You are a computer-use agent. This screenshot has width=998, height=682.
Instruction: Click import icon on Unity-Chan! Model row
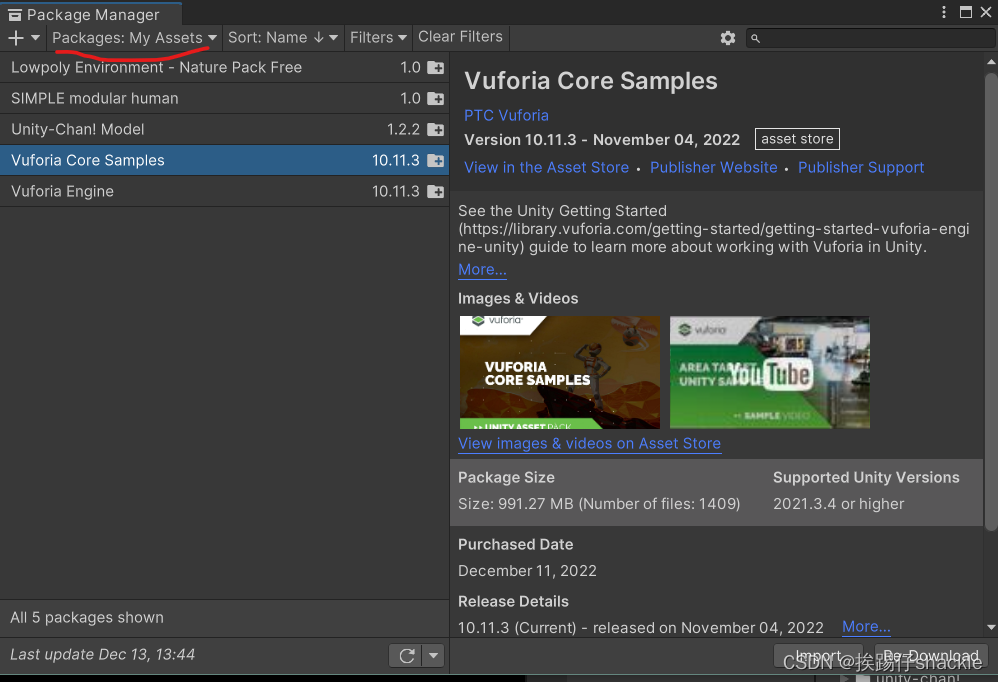(436, 130)
